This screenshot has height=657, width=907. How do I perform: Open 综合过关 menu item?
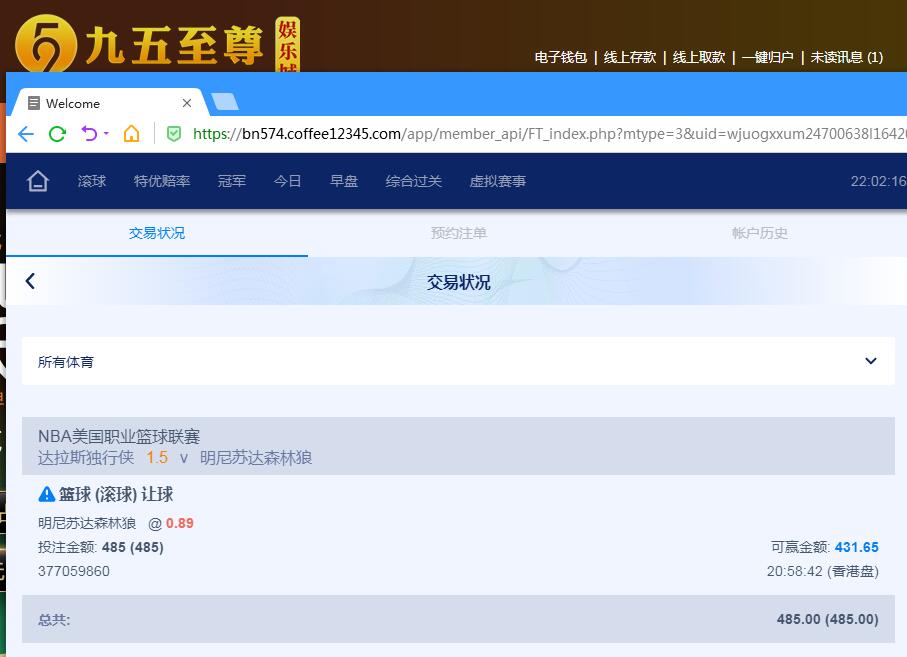(414, 181)
